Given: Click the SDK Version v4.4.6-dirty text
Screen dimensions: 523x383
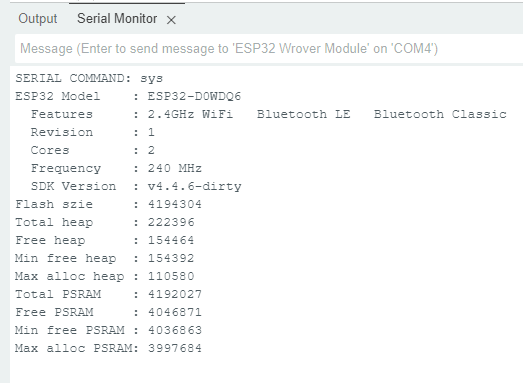Looking at the screenshot, I should (195, 186).
